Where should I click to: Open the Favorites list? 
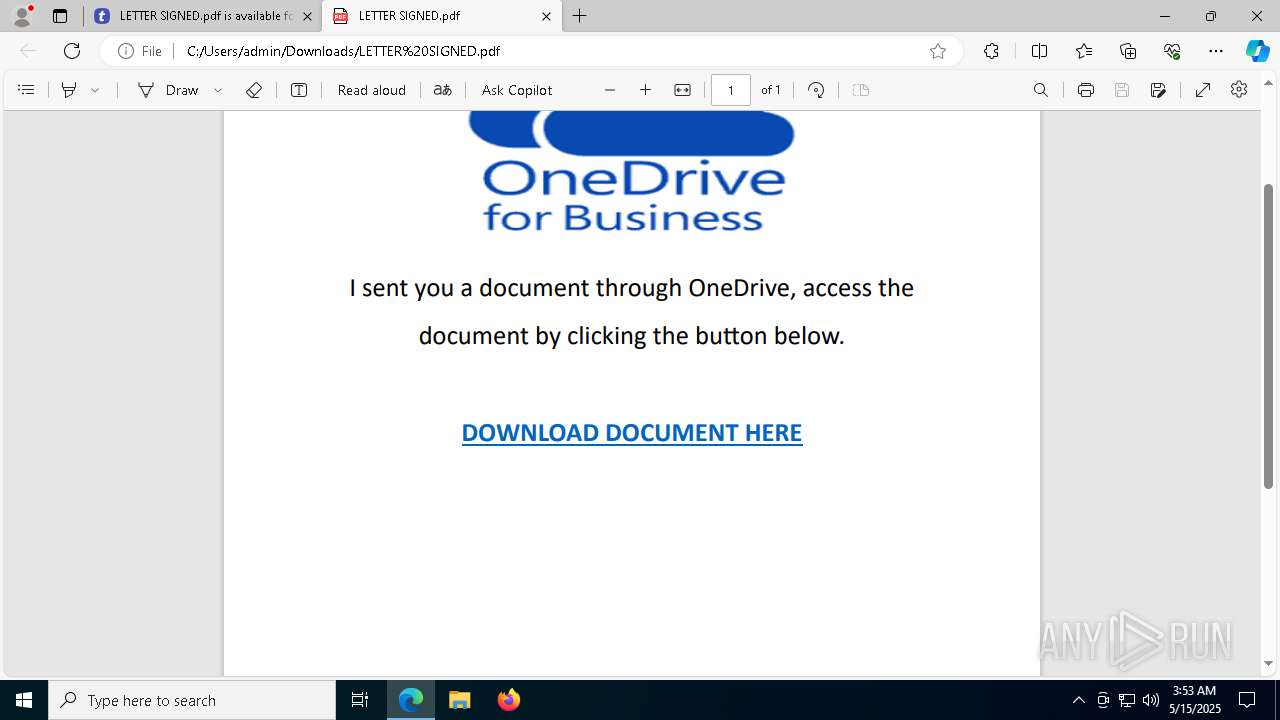(x=1084, y=51)
